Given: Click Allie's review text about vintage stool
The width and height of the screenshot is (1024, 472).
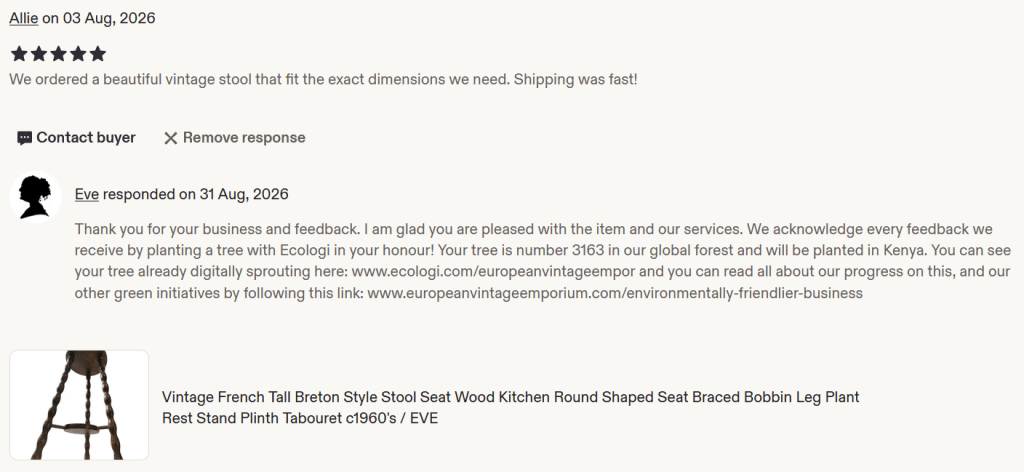Looking at the screenshot, I should point(323,80).
